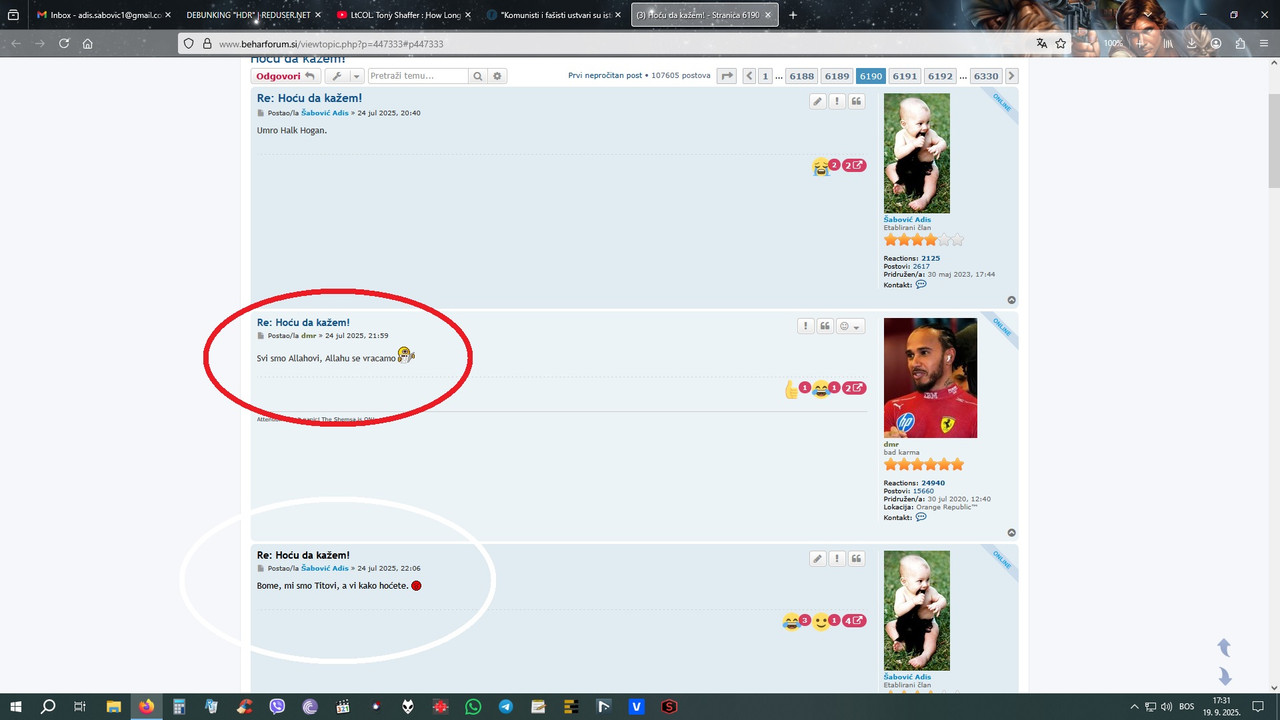Viewport: 1280px width, 720px height.
Task: Report the Bome, mi smo Titovi post
Action: pos(837,559)
